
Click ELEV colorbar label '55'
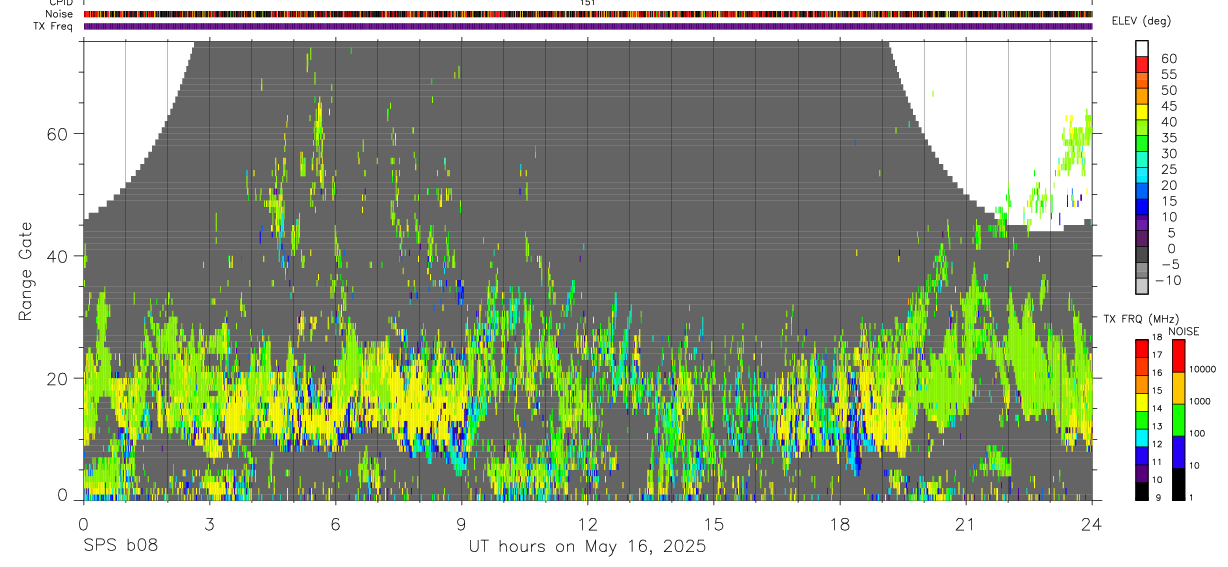click(1169, 74)
